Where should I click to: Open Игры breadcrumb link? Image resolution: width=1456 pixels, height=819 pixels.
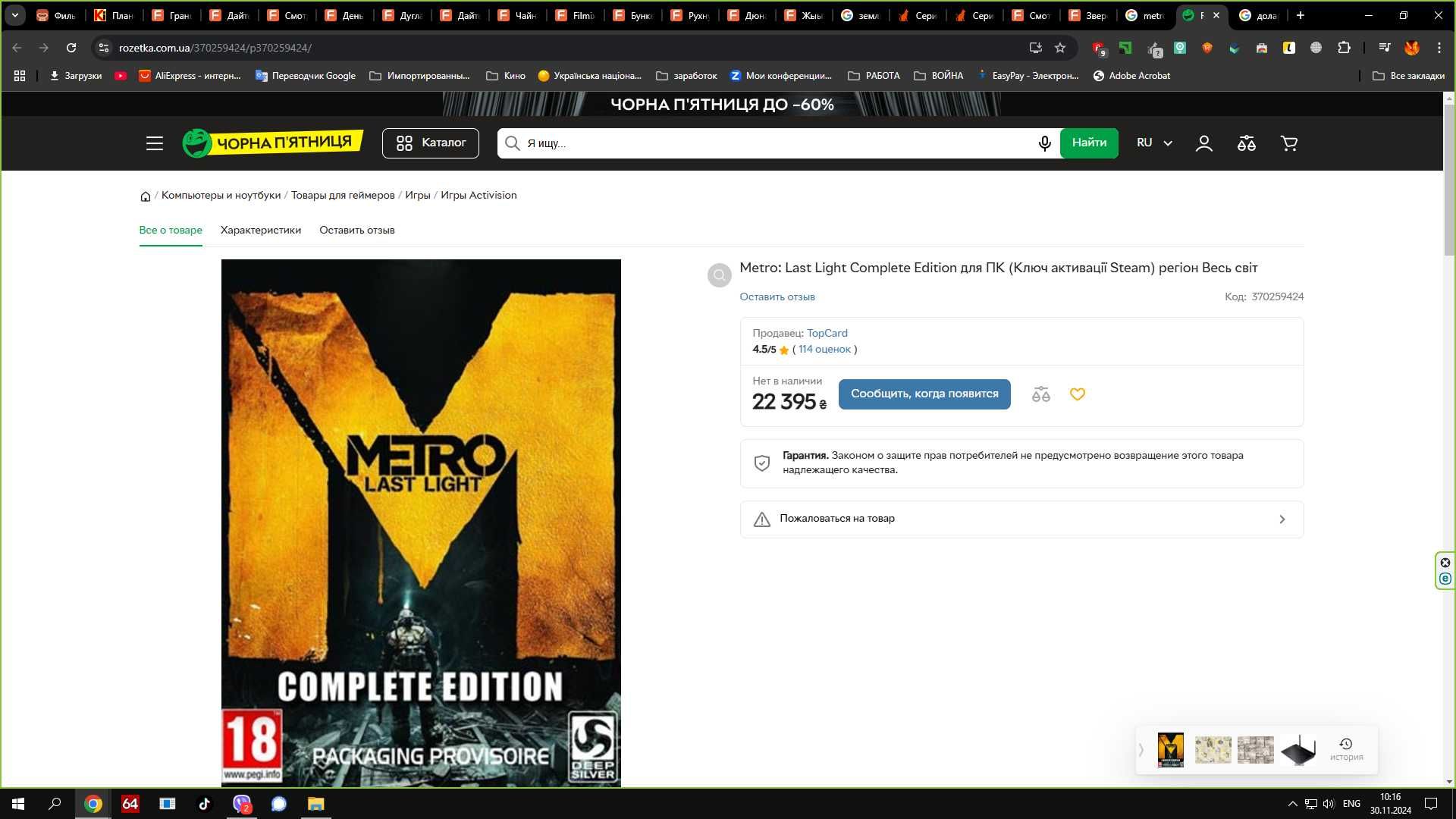[x=418, y=196]
